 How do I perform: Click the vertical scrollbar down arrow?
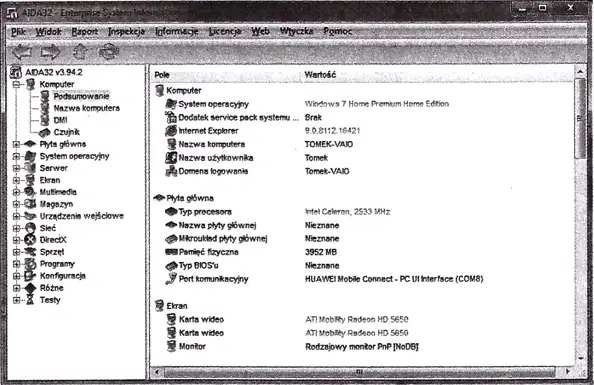[580, 358]
